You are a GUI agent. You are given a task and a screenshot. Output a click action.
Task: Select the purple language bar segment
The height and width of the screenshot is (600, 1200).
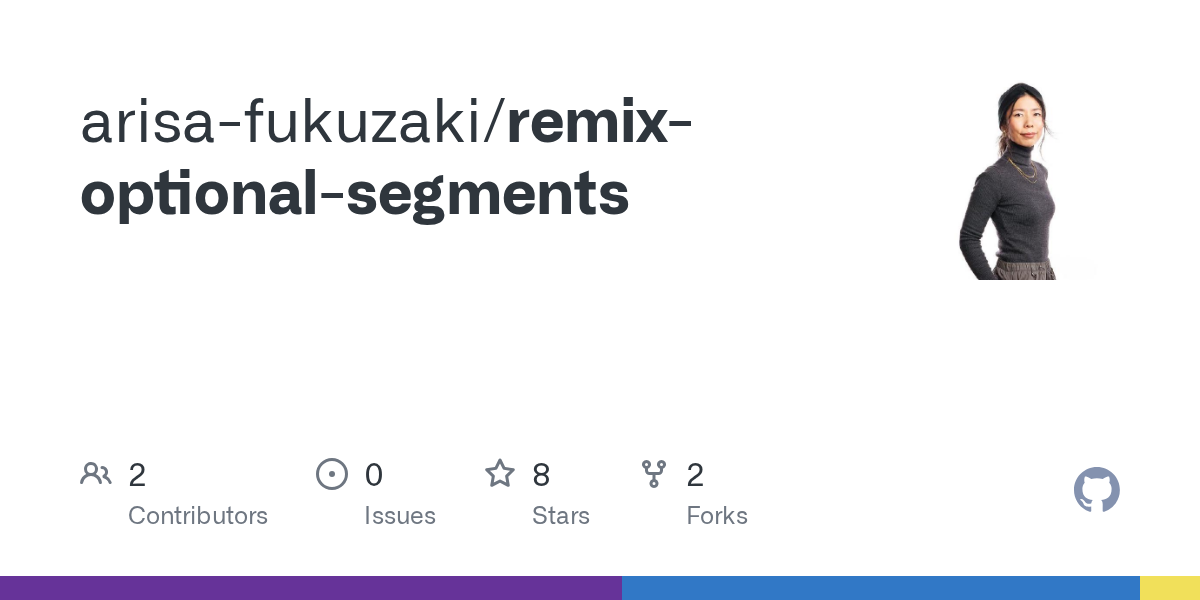pos(311,588)
